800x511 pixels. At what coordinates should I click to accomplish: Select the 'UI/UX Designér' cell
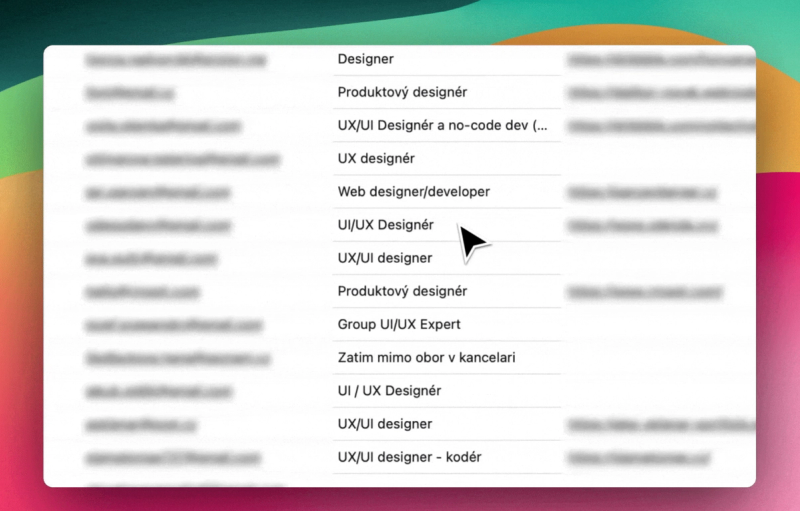click(x=447, y=225)
